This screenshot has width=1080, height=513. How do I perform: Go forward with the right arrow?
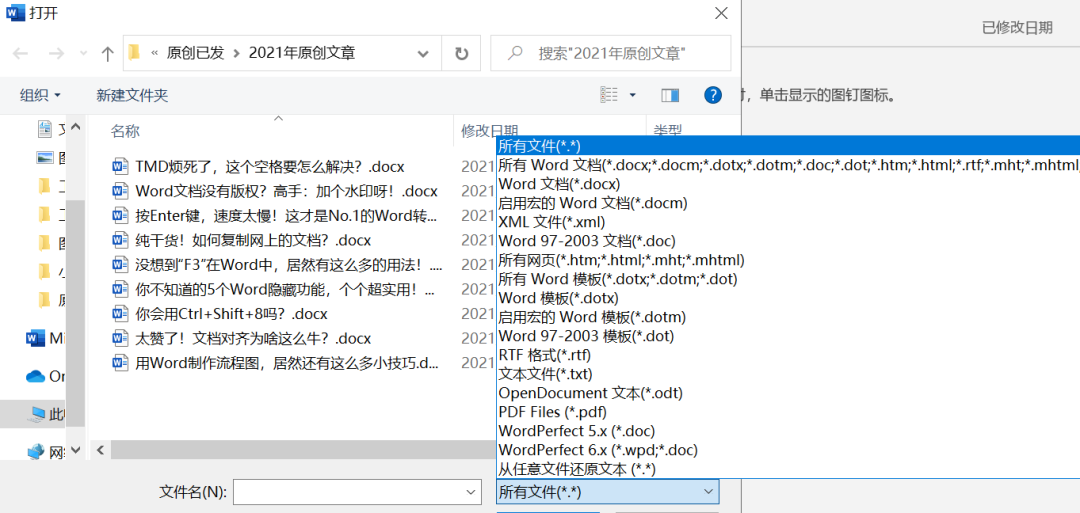pyautogui.click(x=56, y=54)
